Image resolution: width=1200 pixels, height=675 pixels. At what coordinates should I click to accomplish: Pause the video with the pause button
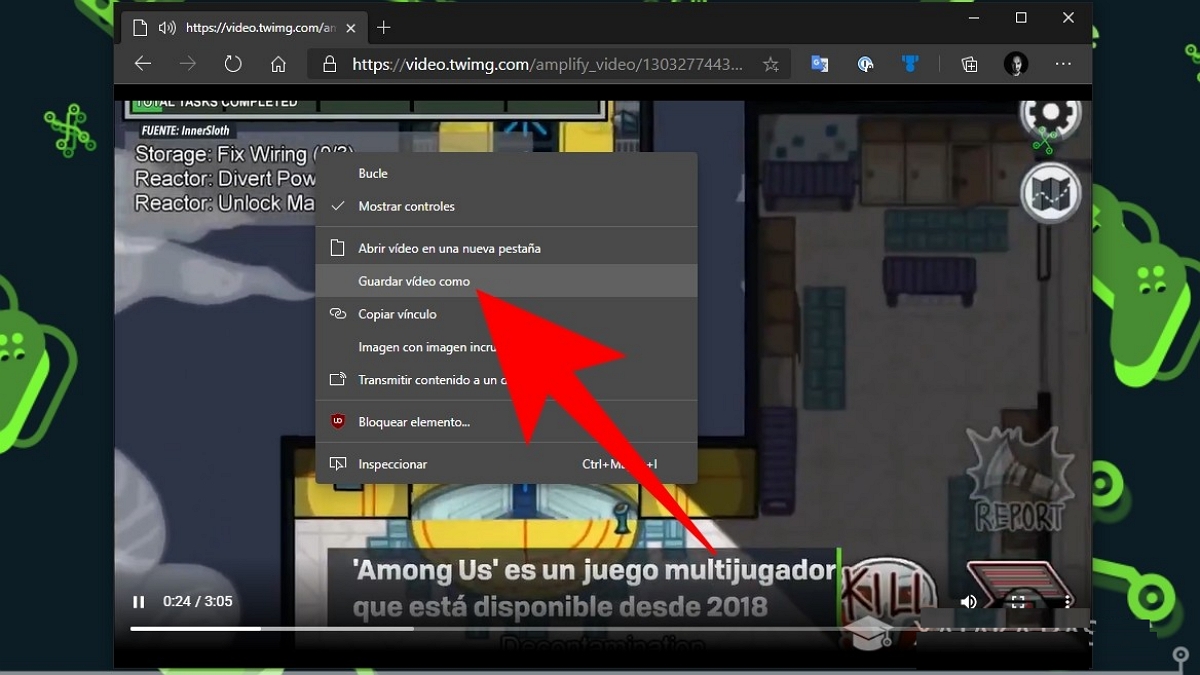(139, 602)
